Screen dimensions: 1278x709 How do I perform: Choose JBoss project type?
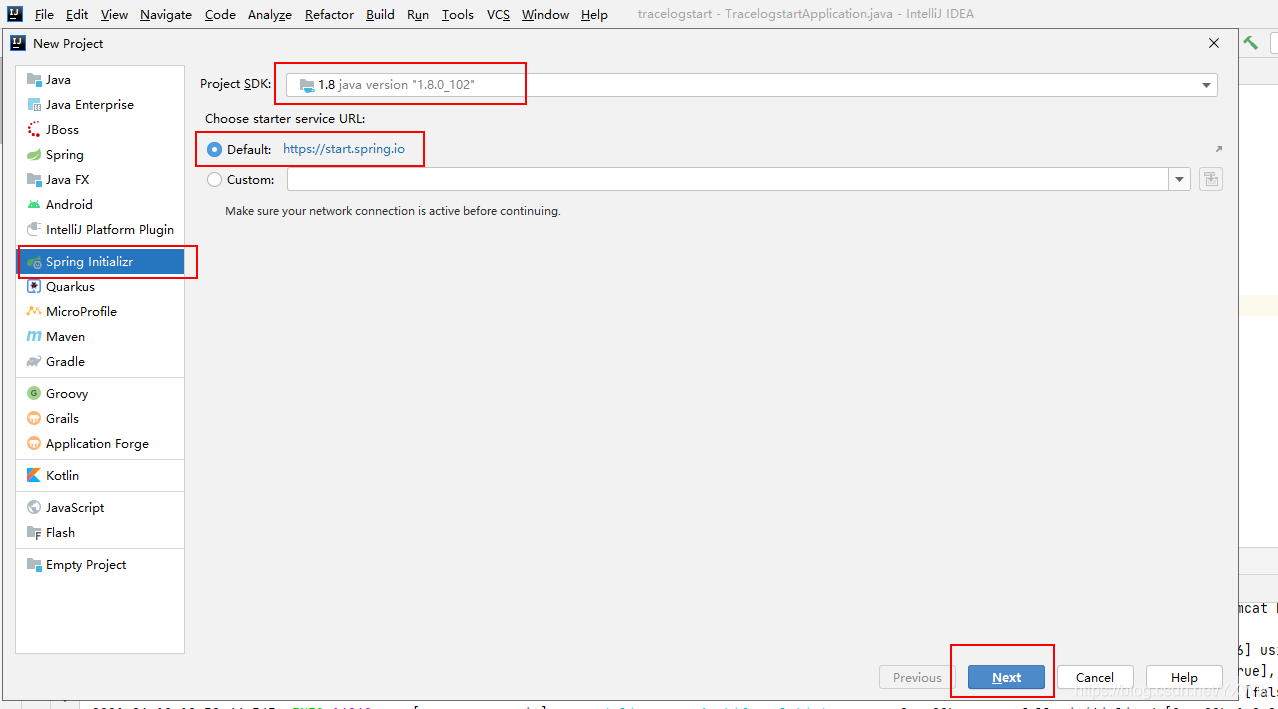click(100, 129)
